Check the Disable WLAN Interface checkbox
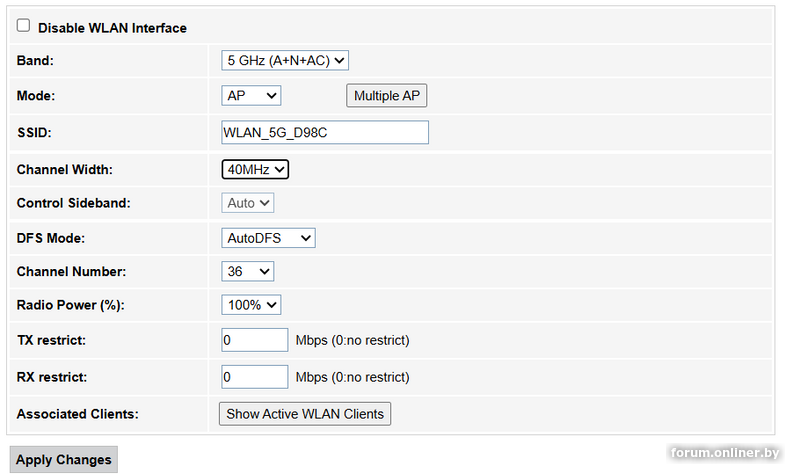Viewport: 800px width, 474px height. tap(23, 26)
